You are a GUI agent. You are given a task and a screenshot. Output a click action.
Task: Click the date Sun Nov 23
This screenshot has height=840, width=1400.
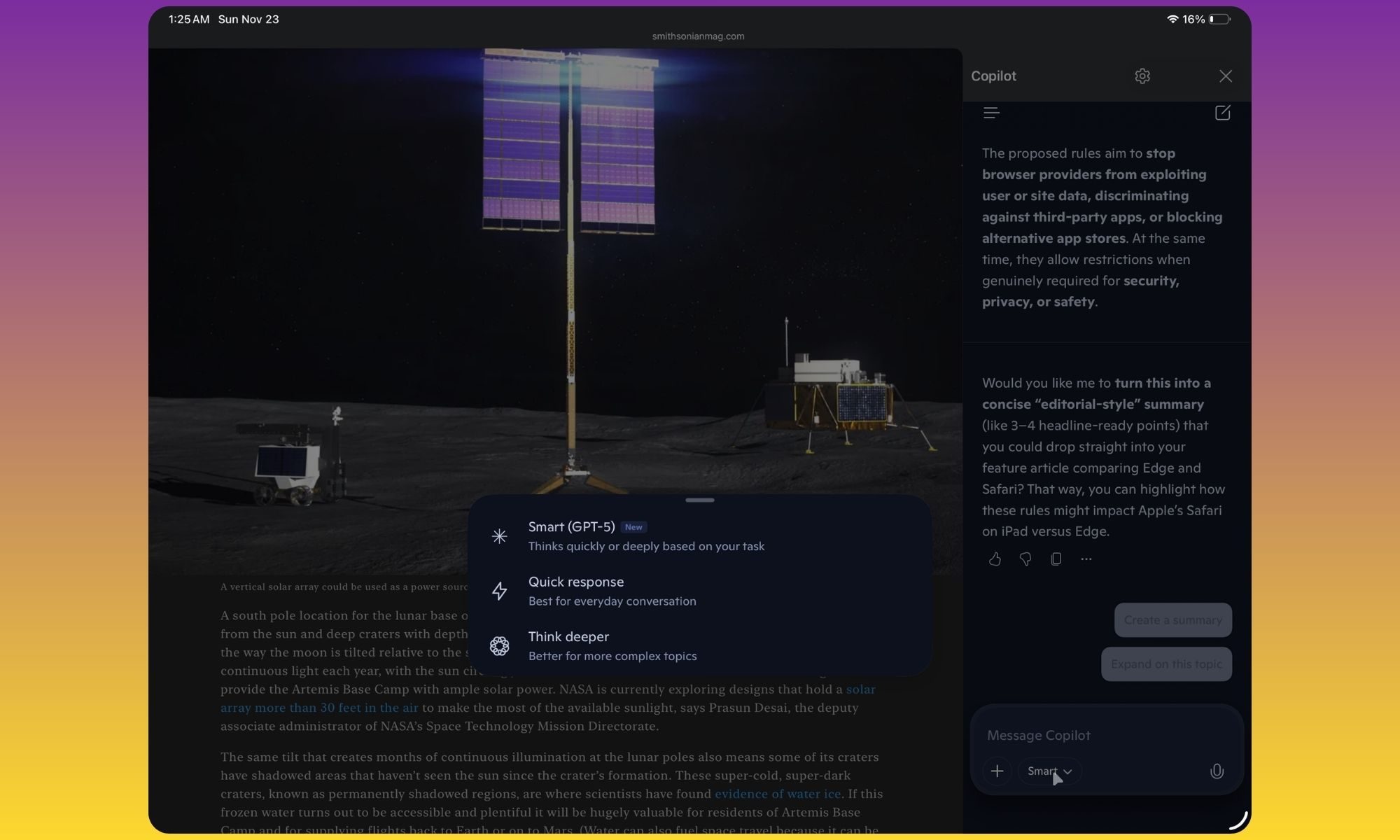(248, 19)
